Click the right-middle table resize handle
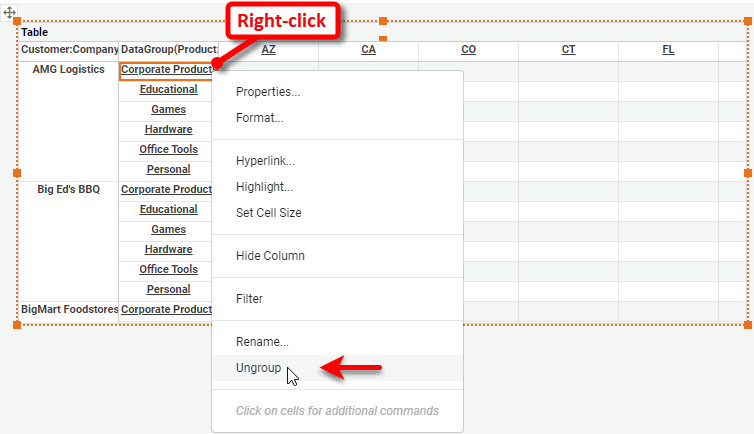The height and width of the screenshot is (434, 754). click(748, 173)
